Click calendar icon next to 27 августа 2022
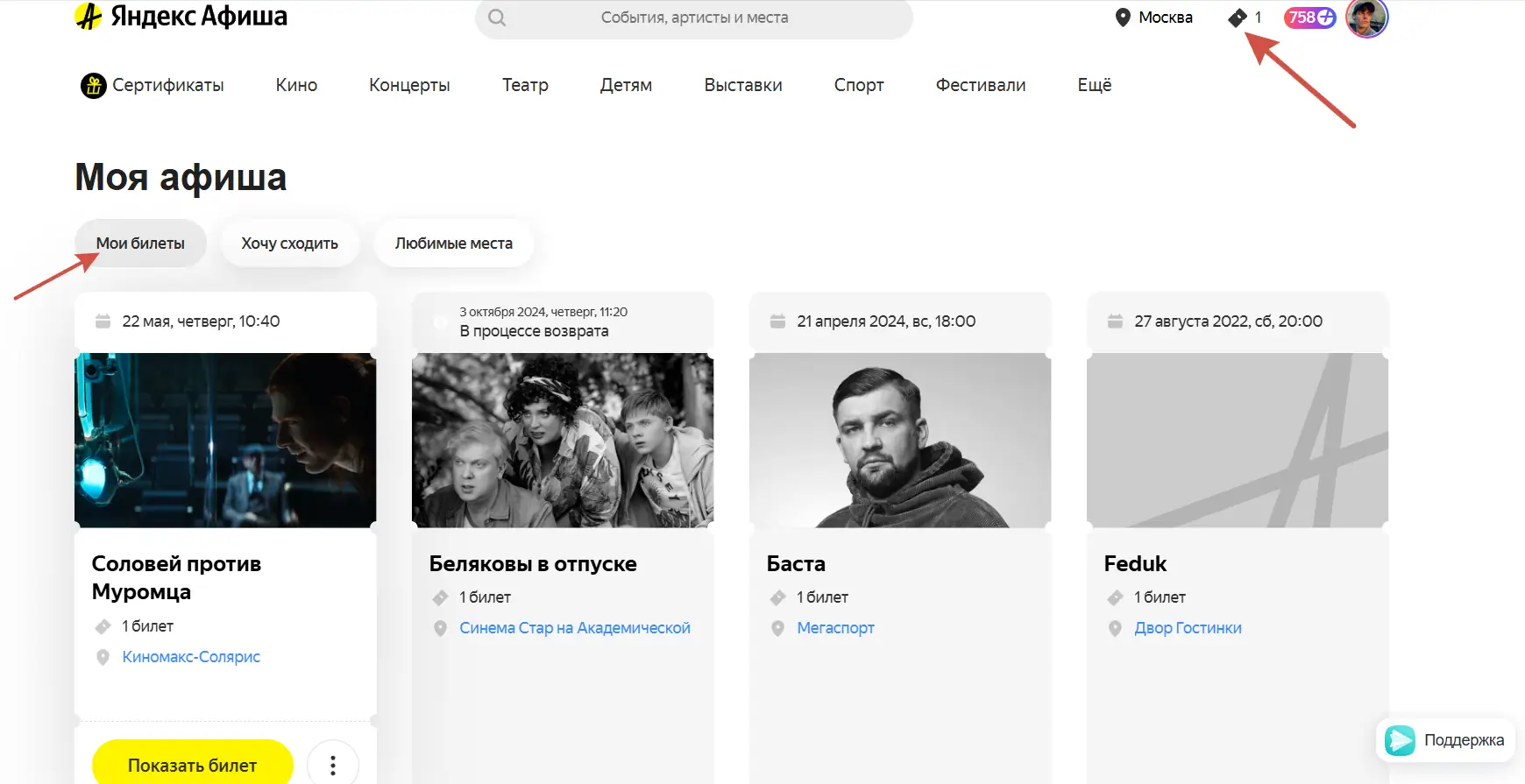The image size is (1525, 784). click(x=1115, y=321)
